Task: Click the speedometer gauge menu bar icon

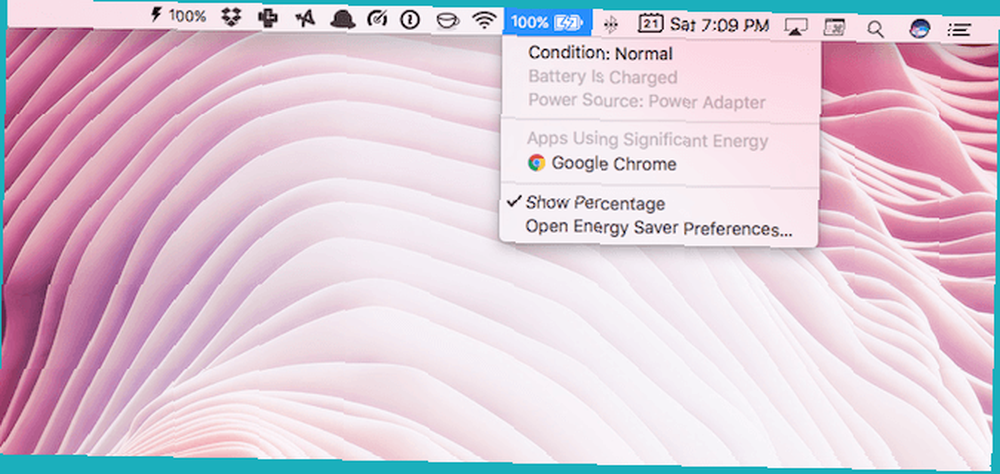Action: click(x=378, y=20)
